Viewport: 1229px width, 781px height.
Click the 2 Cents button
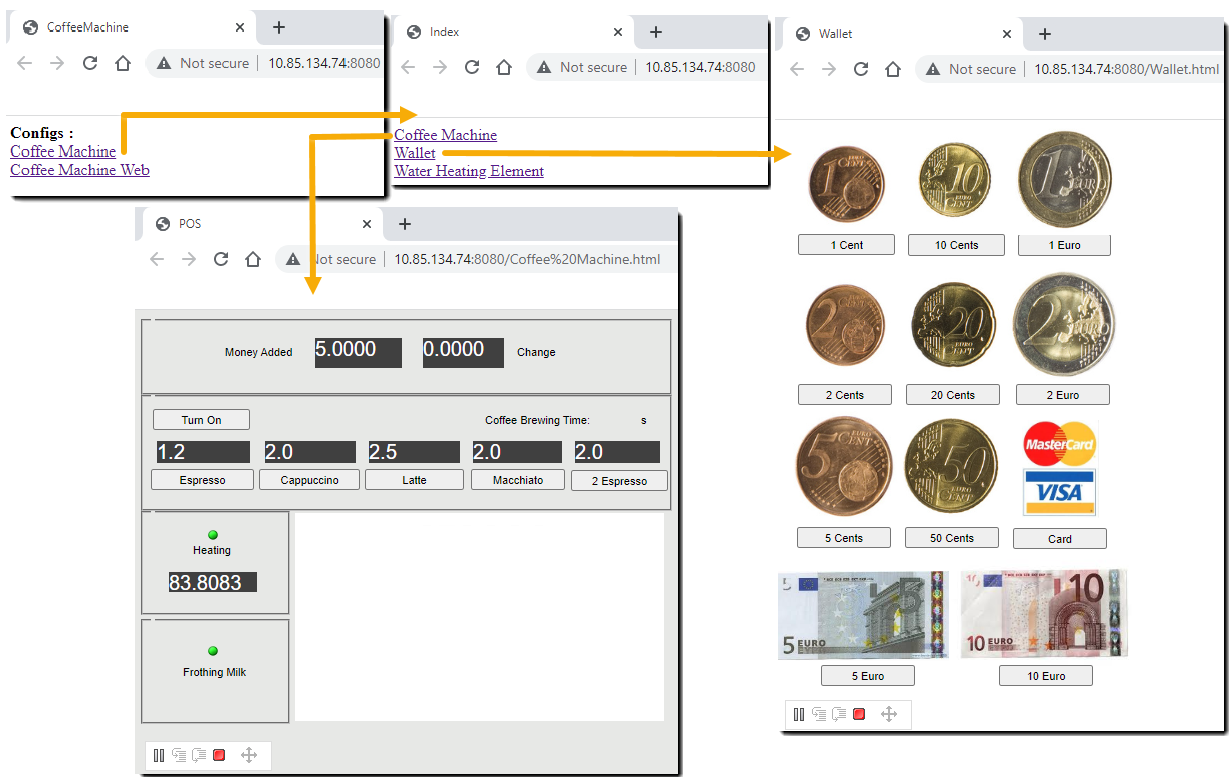(844, 395)
